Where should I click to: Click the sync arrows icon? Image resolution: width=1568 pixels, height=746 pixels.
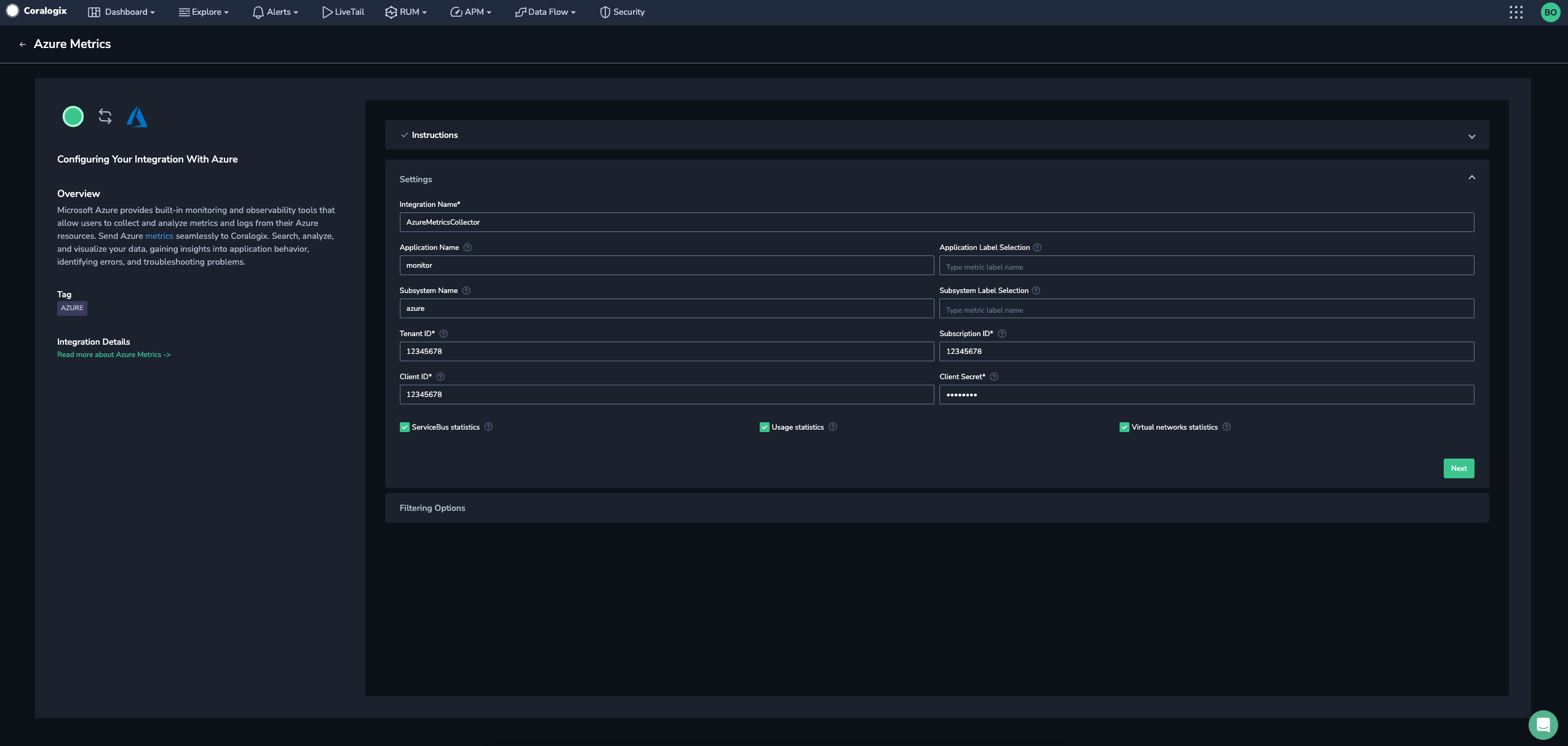tap(105, 116)
